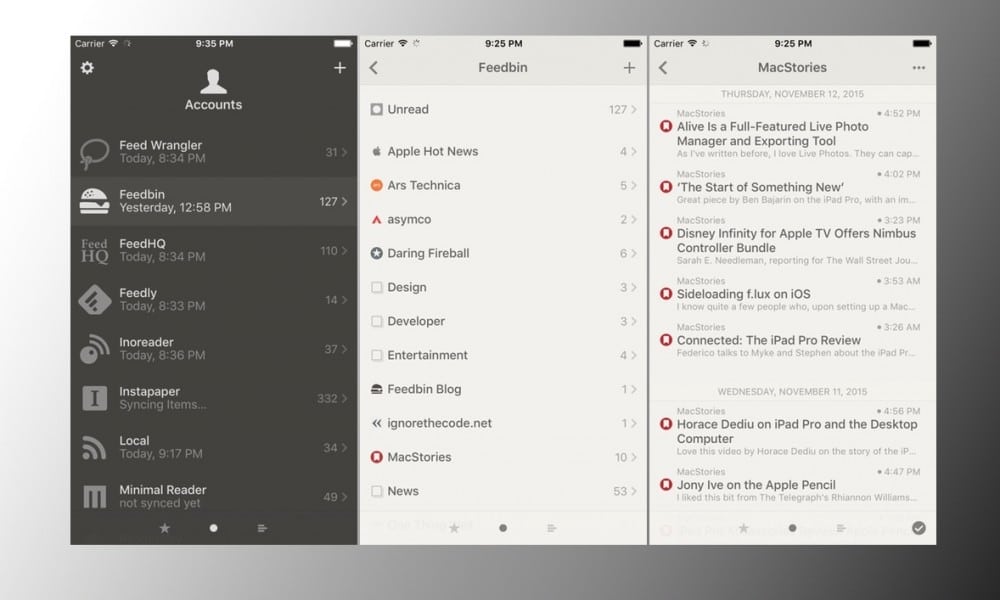The width and height of the screenshot is (1000, 600).
Task: Expand Apple Hot News chevron
Action: [x=634, y=151]
